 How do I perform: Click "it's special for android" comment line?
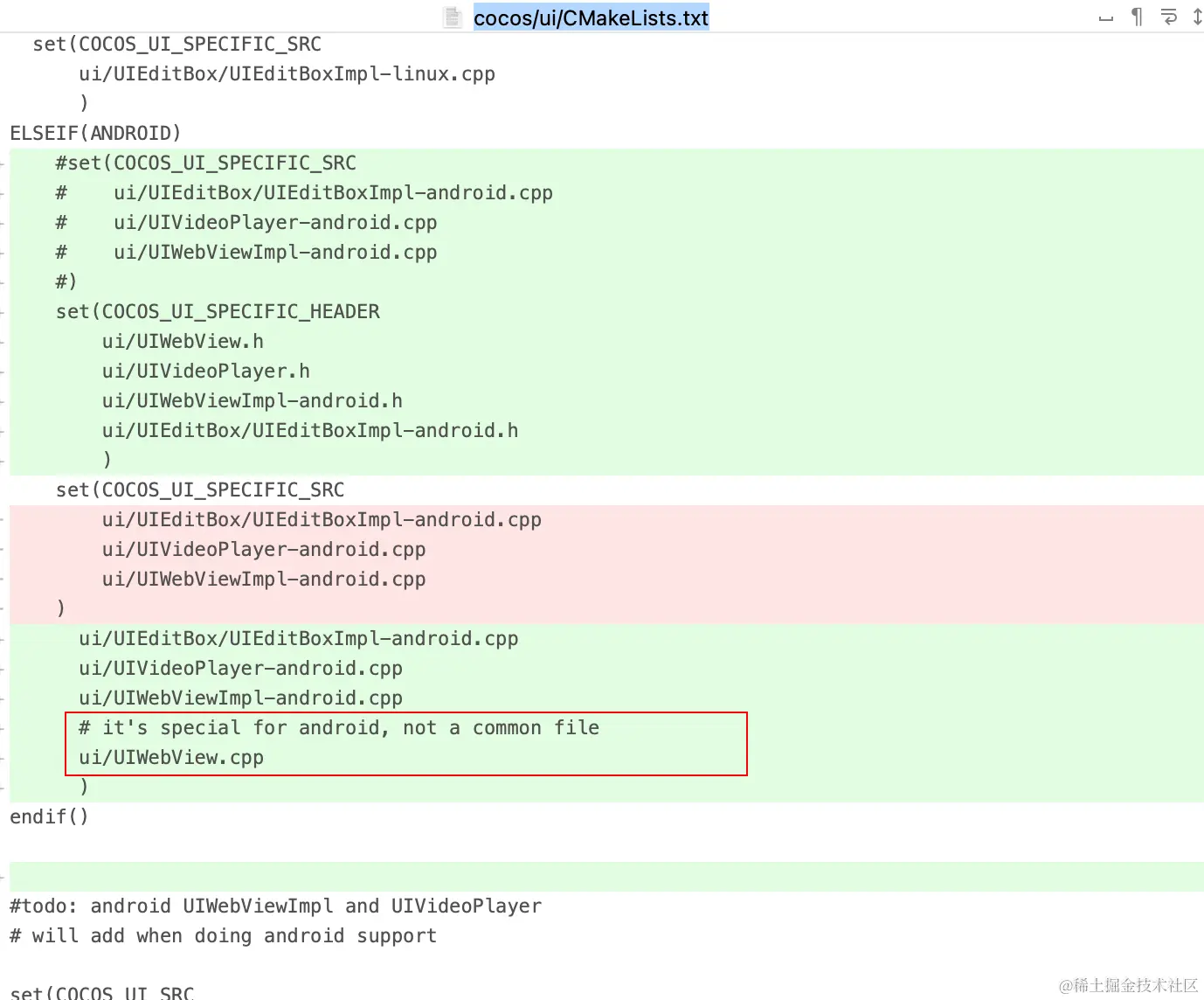click(x=339, y=728)
